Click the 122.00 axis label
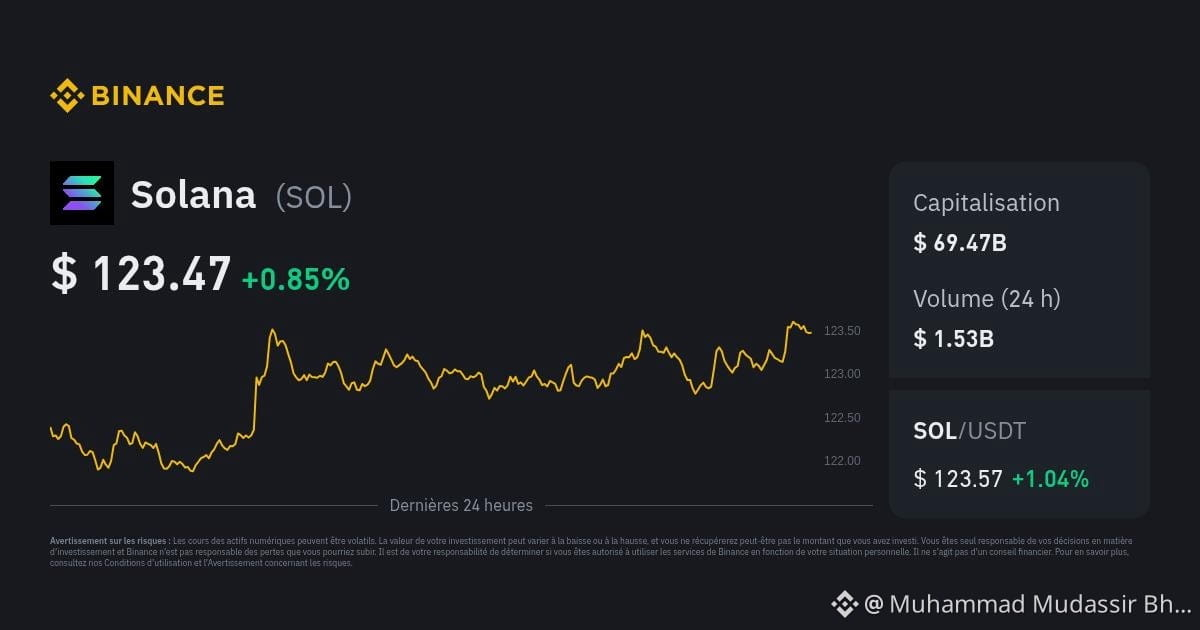This screenshot has height=630, width=1200. [x=842, y=461]
